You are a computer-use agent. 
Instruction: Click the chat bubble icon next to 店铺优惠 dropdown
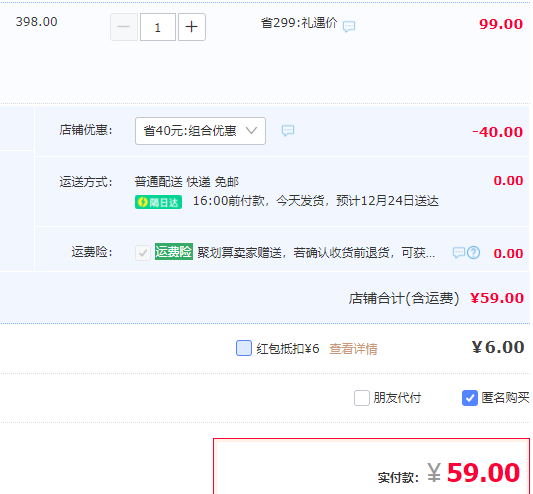[288, 130]
